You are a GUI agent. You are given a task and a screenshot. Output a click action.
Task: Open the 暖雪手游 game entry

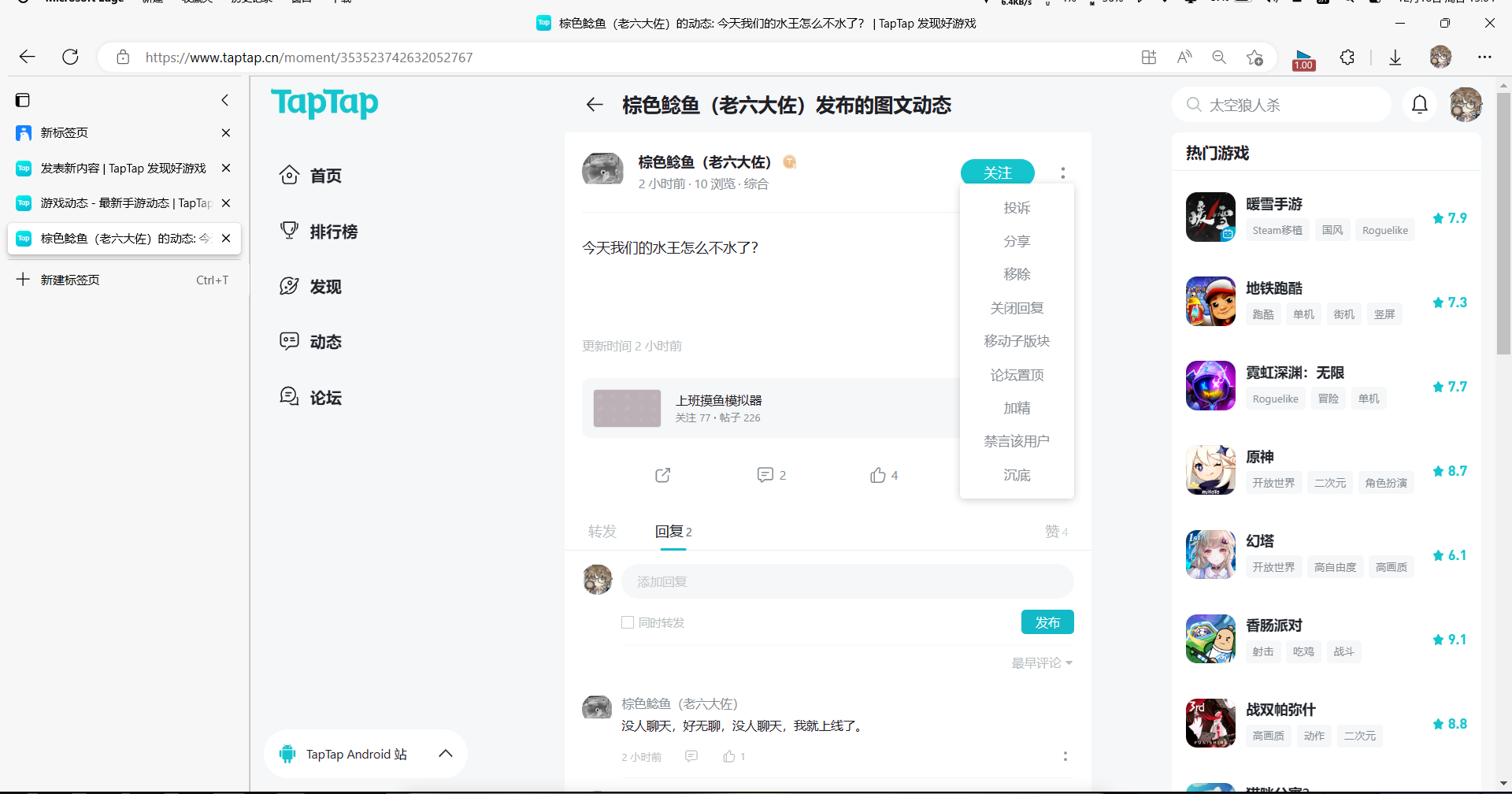pyautogui.click(x=1326, y=217)
